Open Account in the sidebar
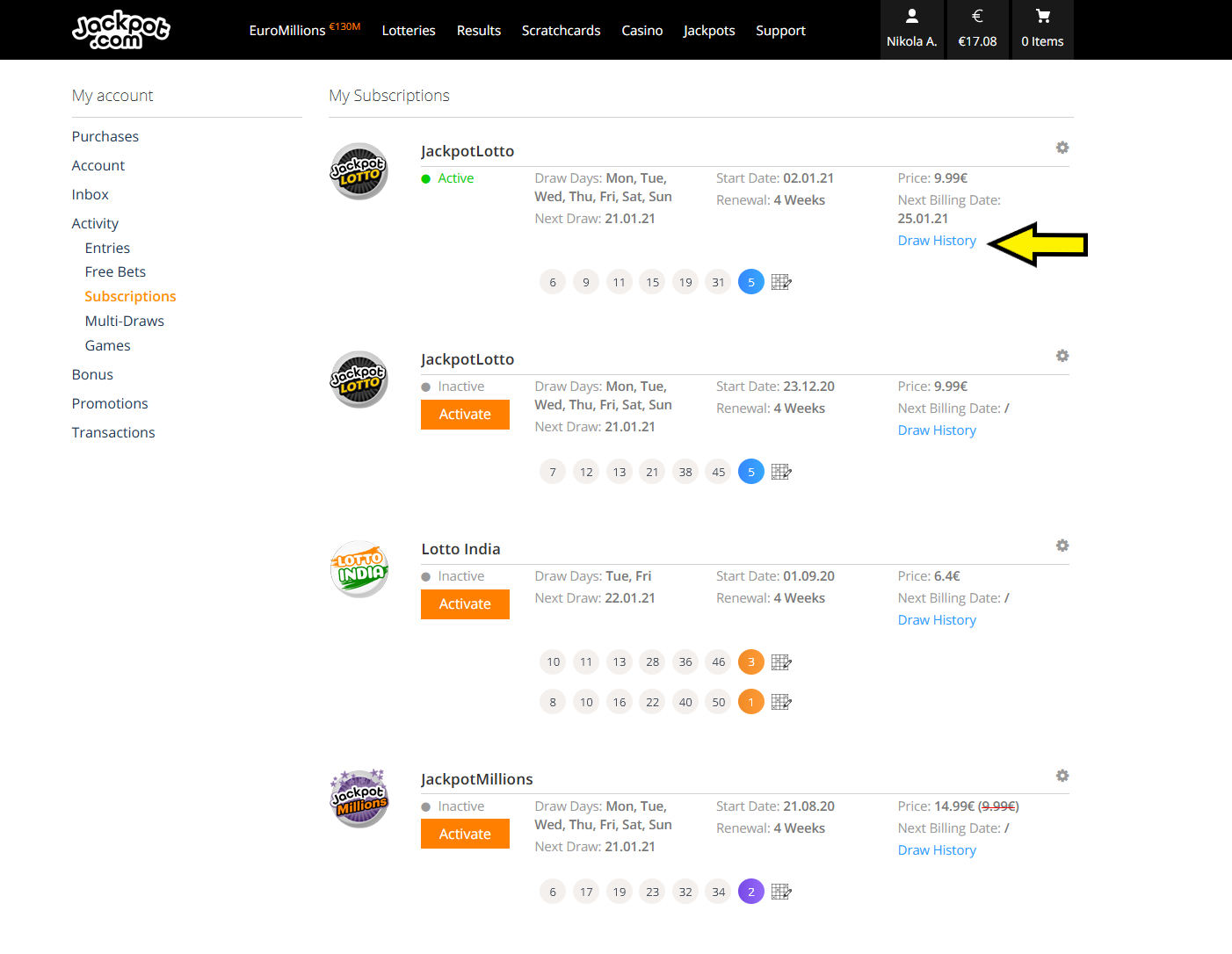The width and height of the screenshot is (1232, 954). [x=98, y=165]
